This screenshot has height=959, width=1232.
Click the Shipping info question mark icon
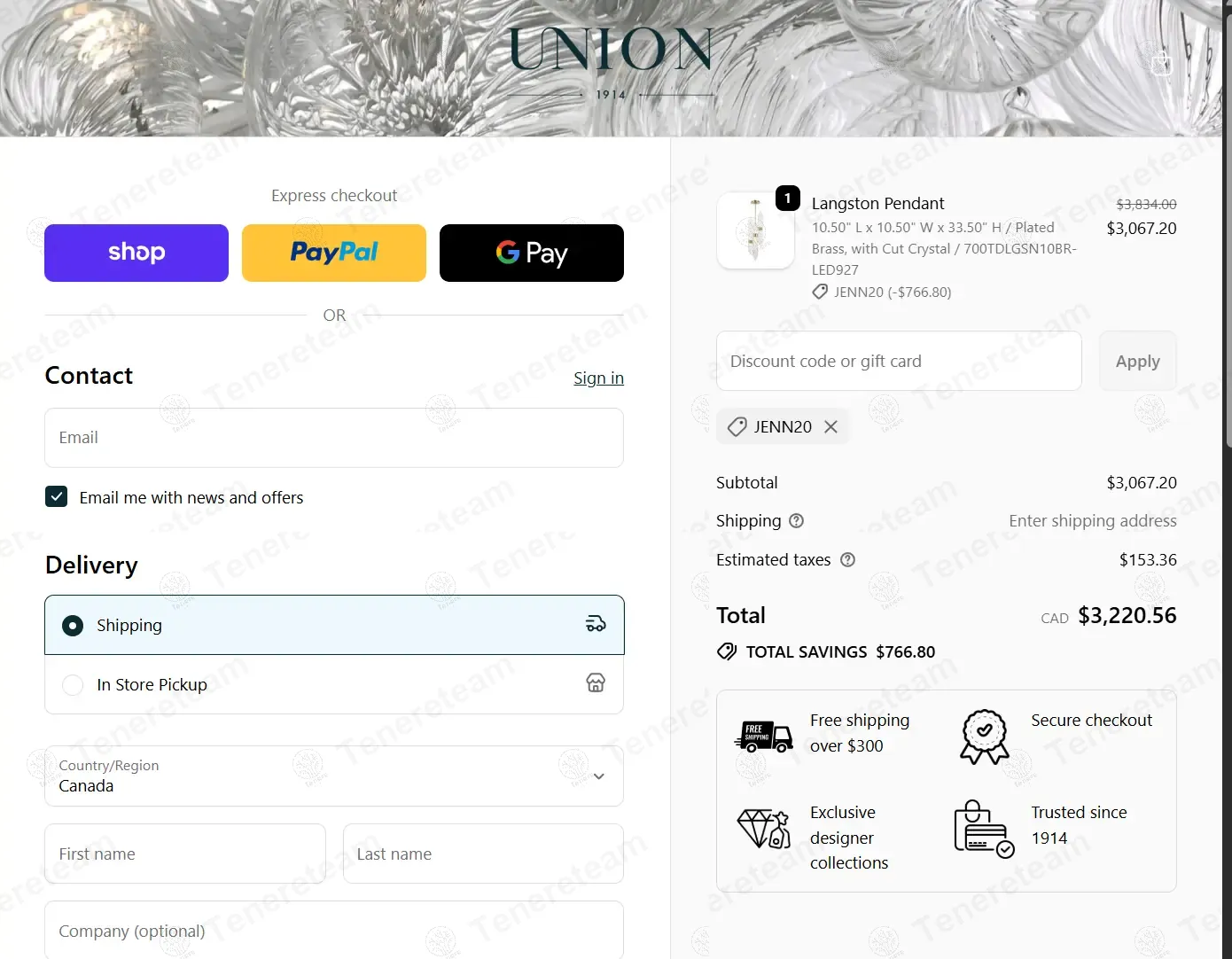[x=796, y=521]
